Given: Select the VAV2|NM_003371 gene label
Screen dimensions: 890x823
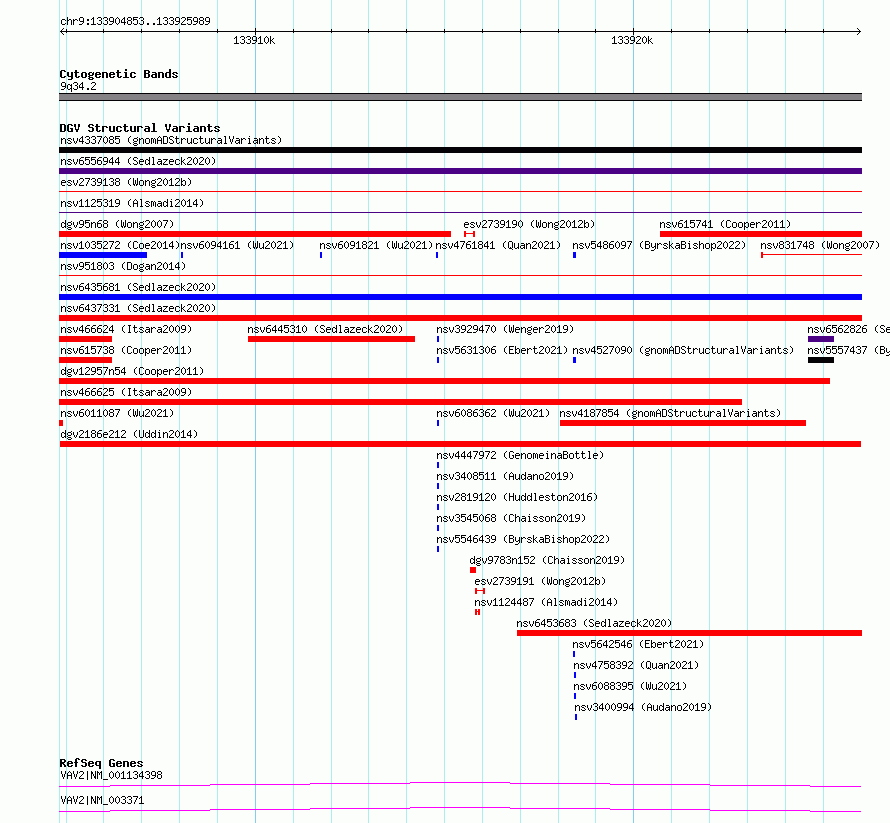Looking at the screenshot, I should pos(102,800).
